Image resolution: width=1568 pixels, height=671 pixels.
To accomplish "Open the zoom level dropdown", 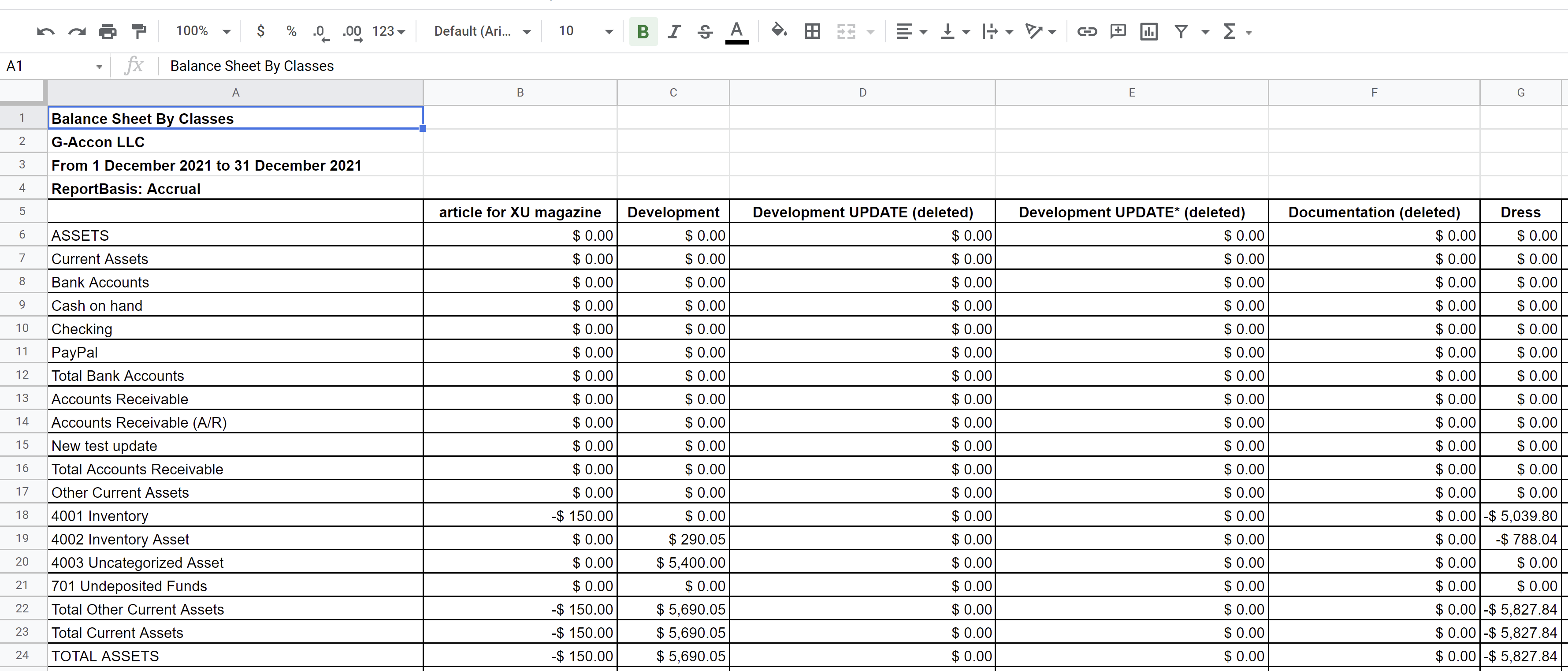I will 203,31.
